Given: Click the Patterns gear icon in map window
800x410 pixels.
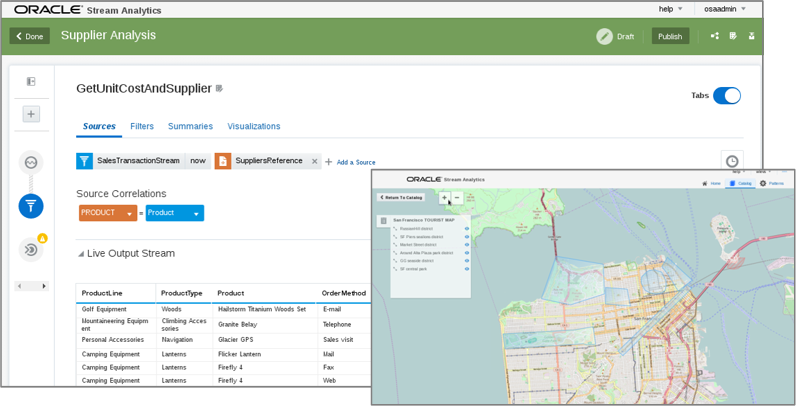Looking at the screenshot, I should click(763, 184).
